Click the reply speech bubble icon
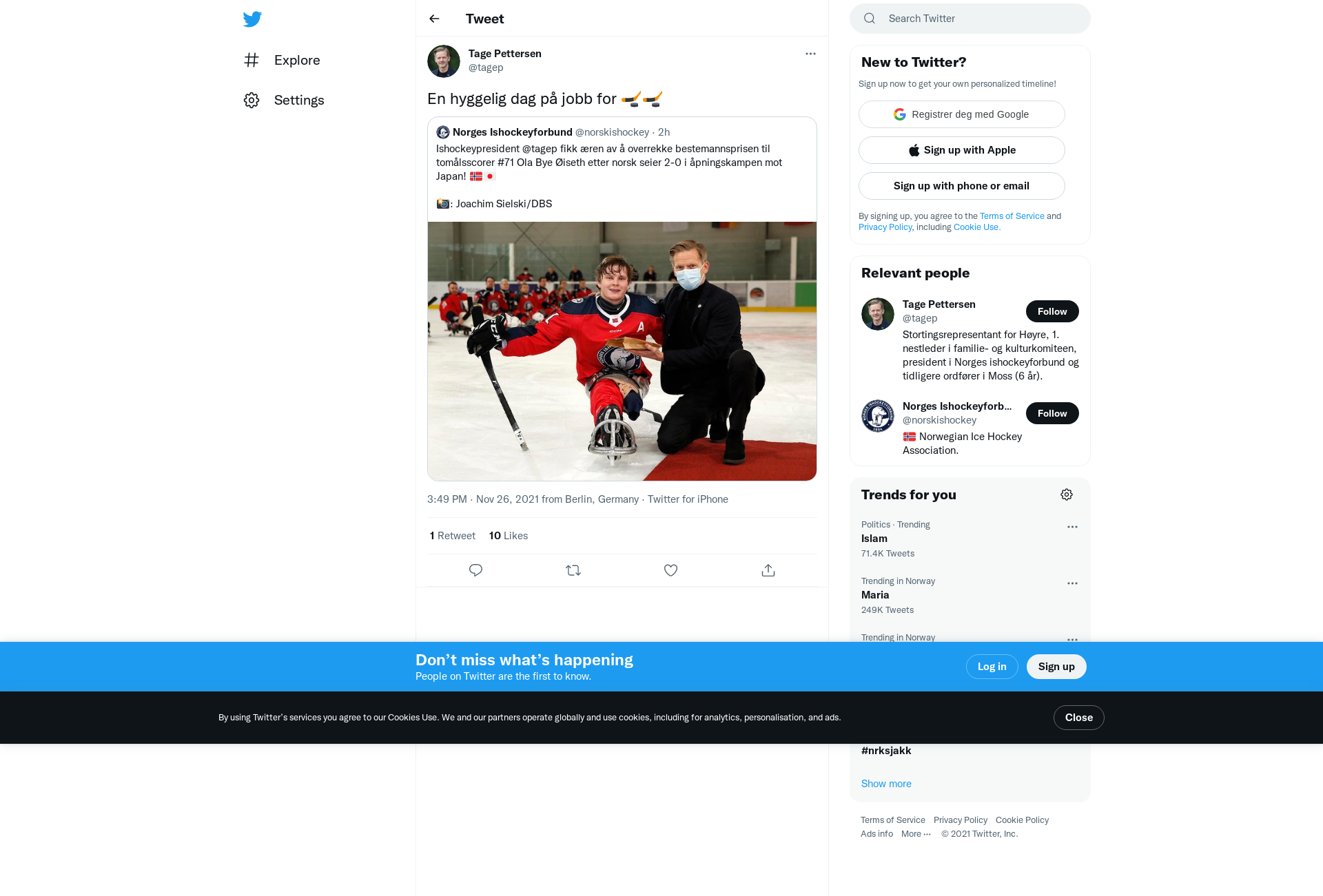Viewport: 1323px width, 896px height. 475,570
